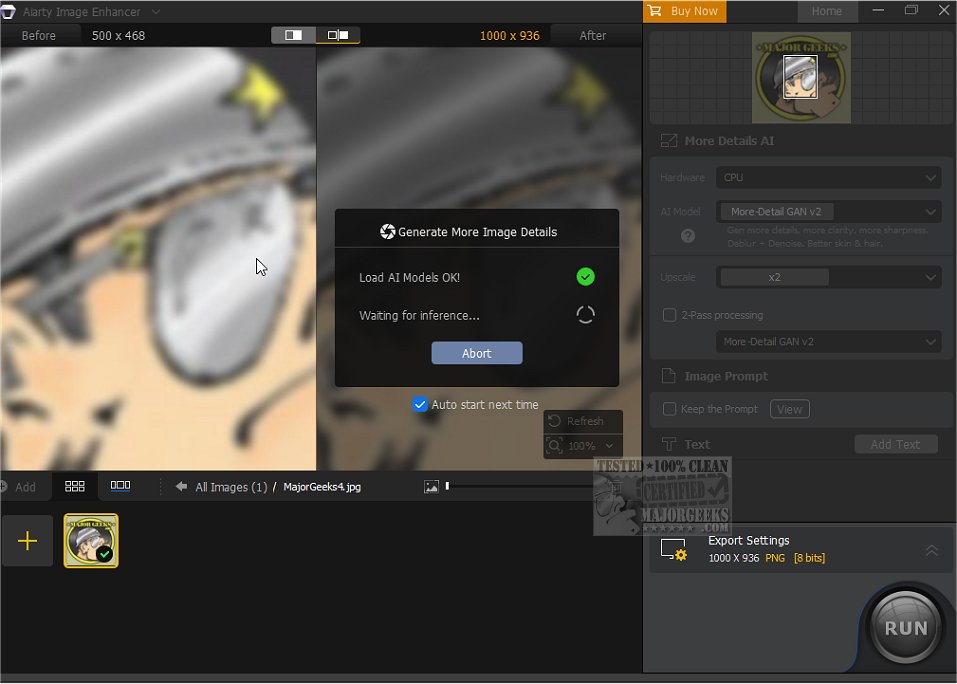Toggle Auto start next time checkbox
The image size is (957, 684).
[x=420, y=404]
